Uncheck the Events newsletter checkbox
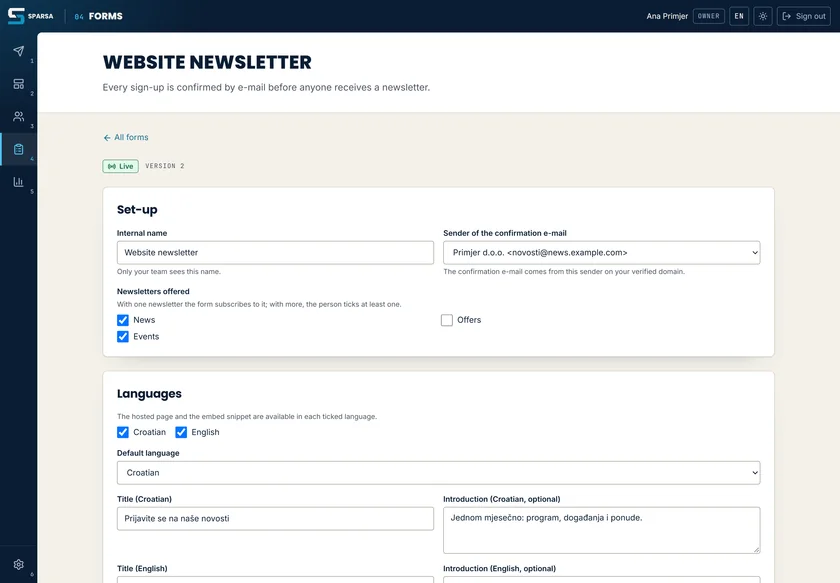Viewport: 840px width, 583px height. pyautogui.click(x=123, y=337)
